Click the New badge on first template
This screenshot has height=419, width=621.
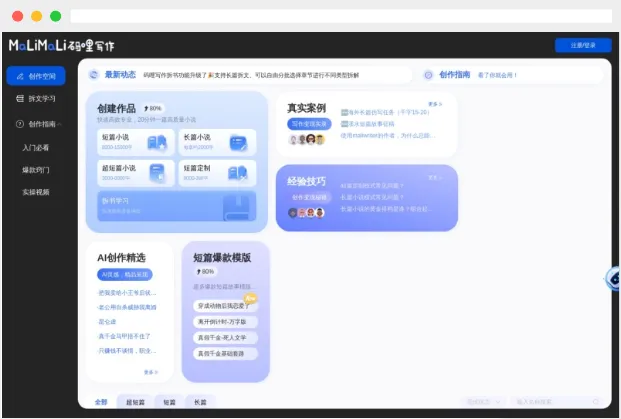[250, 298]
